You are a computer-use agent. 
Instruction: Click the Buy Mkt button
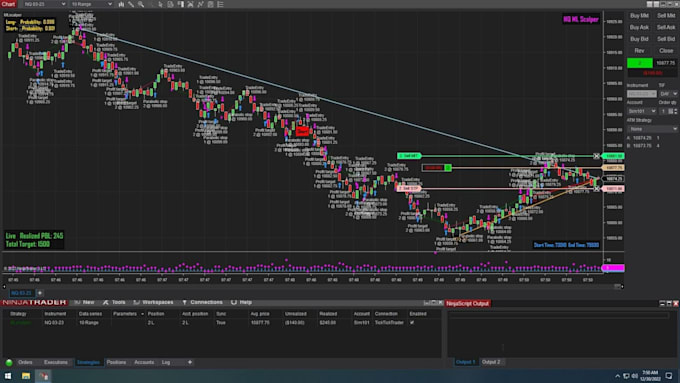(639, 16)
